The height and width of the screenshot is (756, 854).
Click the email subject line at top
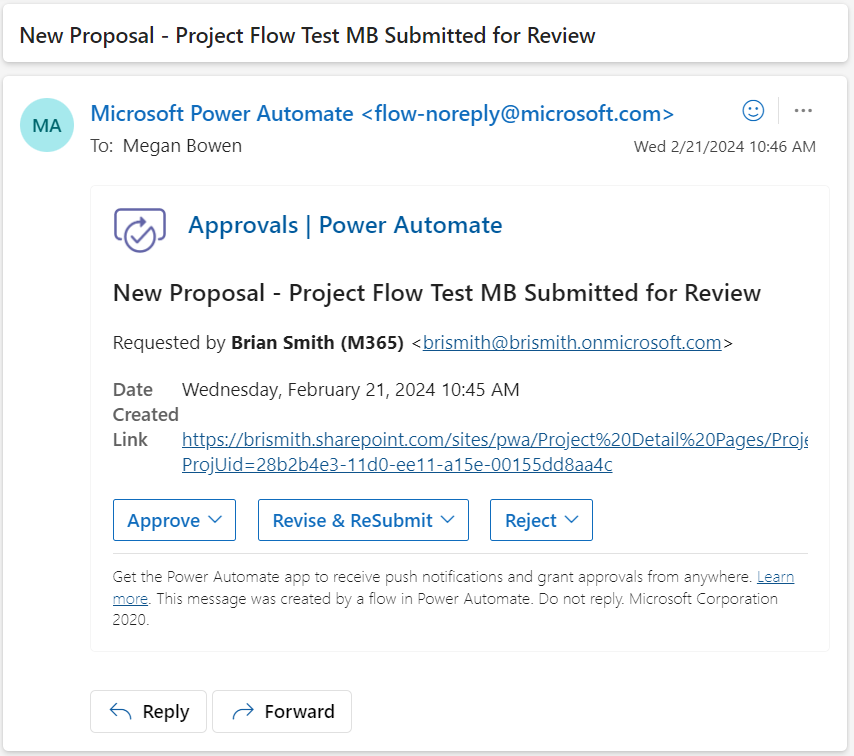pos(308,35)
